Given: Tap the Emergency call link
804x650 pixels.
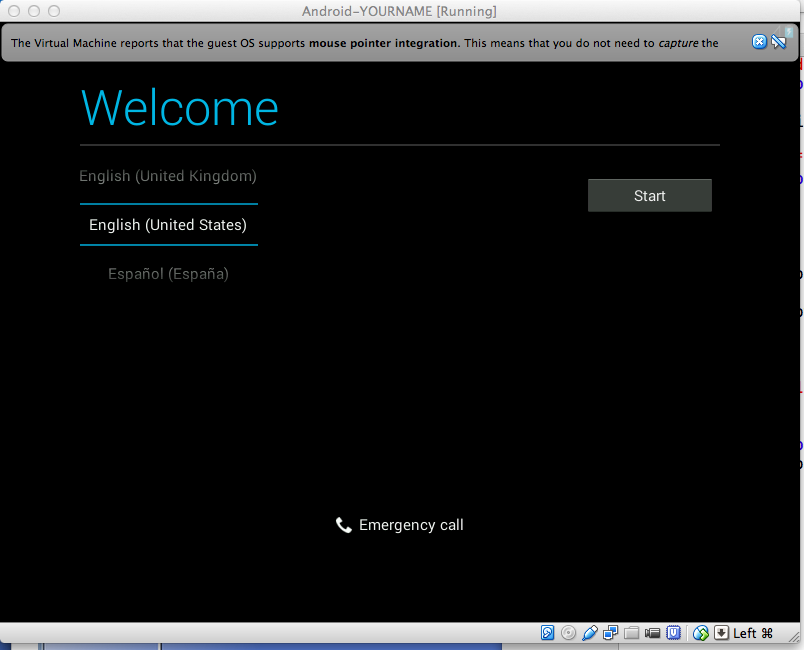Looking at the screenshot, I should click(399, 525).
